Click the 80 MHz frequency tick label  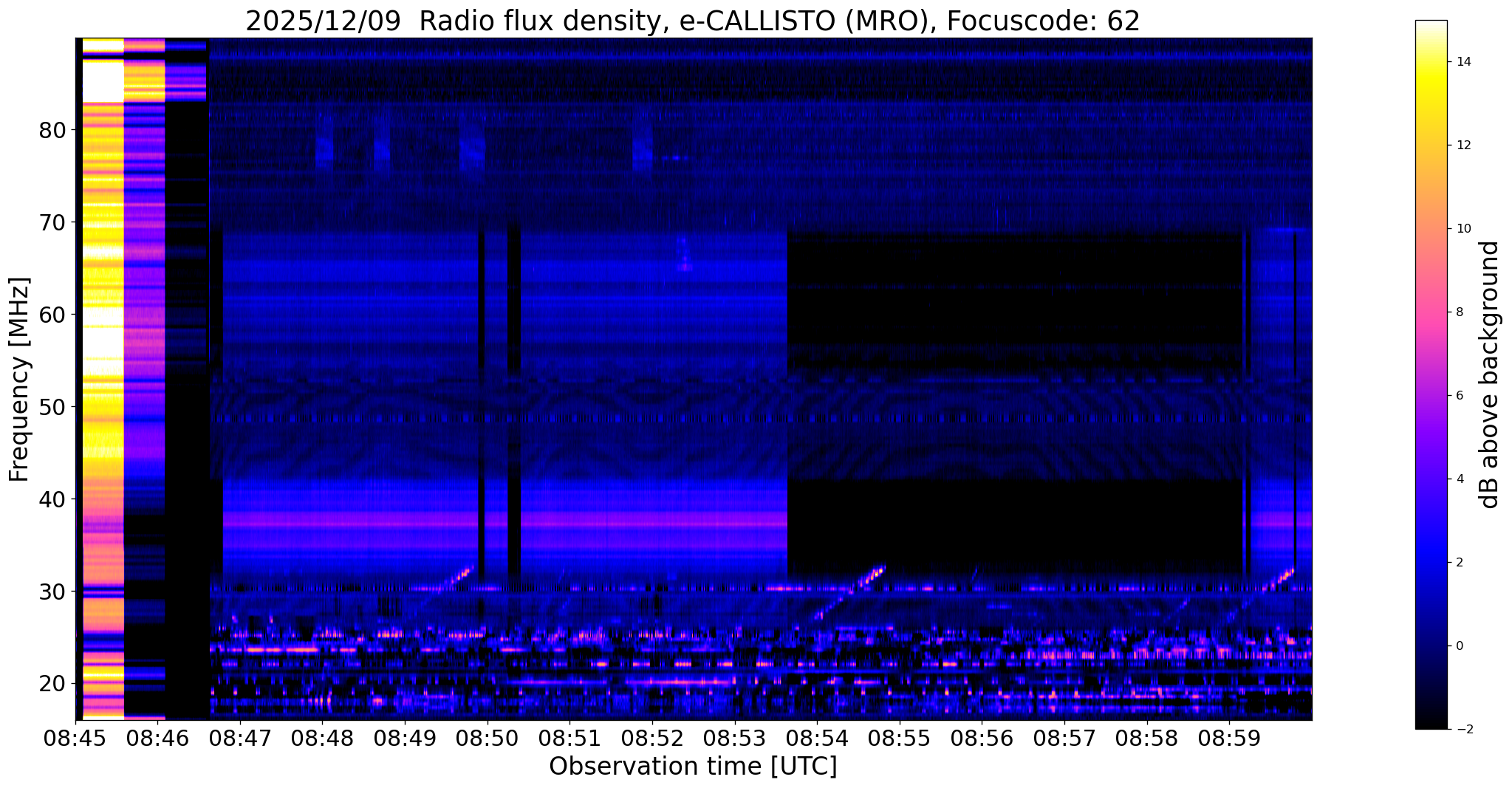pyautogui.click(x=52, y=130)
